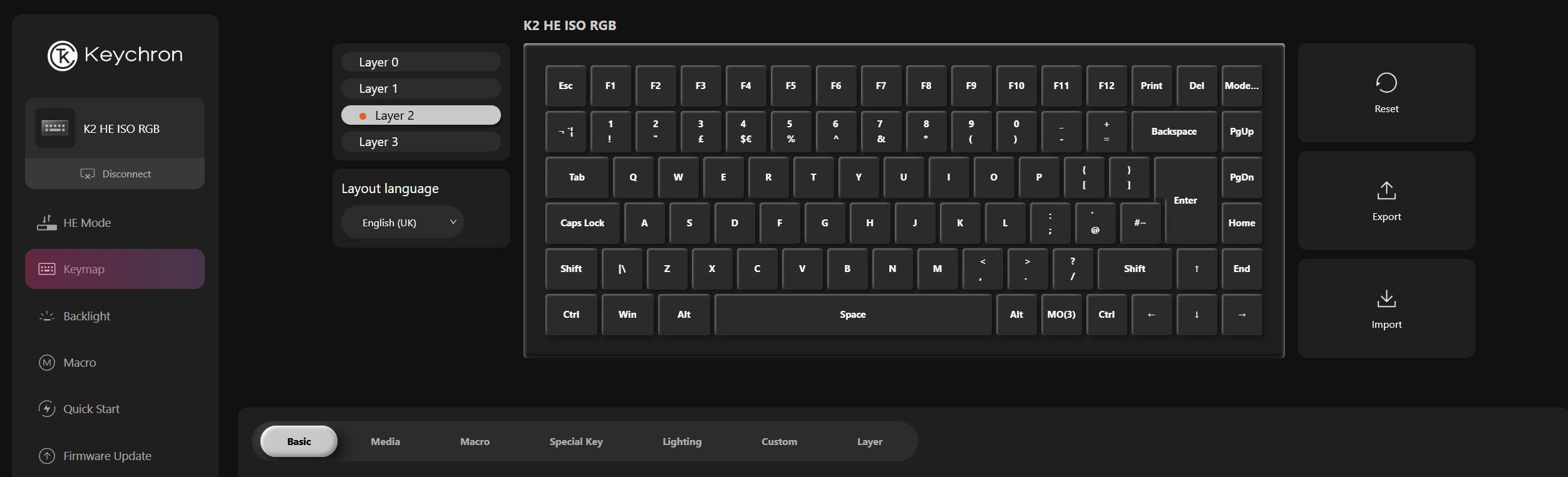Select the down arrow key
The image size is (1568, 477).
click(1197, 314)
